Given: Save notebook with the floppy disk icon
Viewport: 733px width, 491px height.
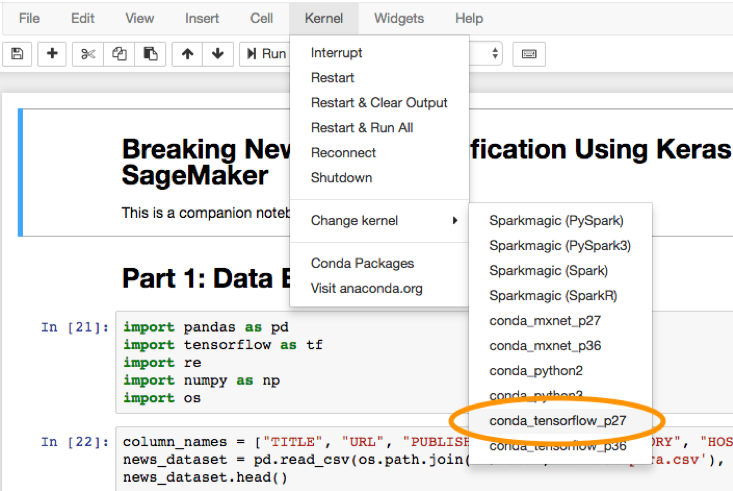Looking at the screenshot, I should tap(17, 54).
